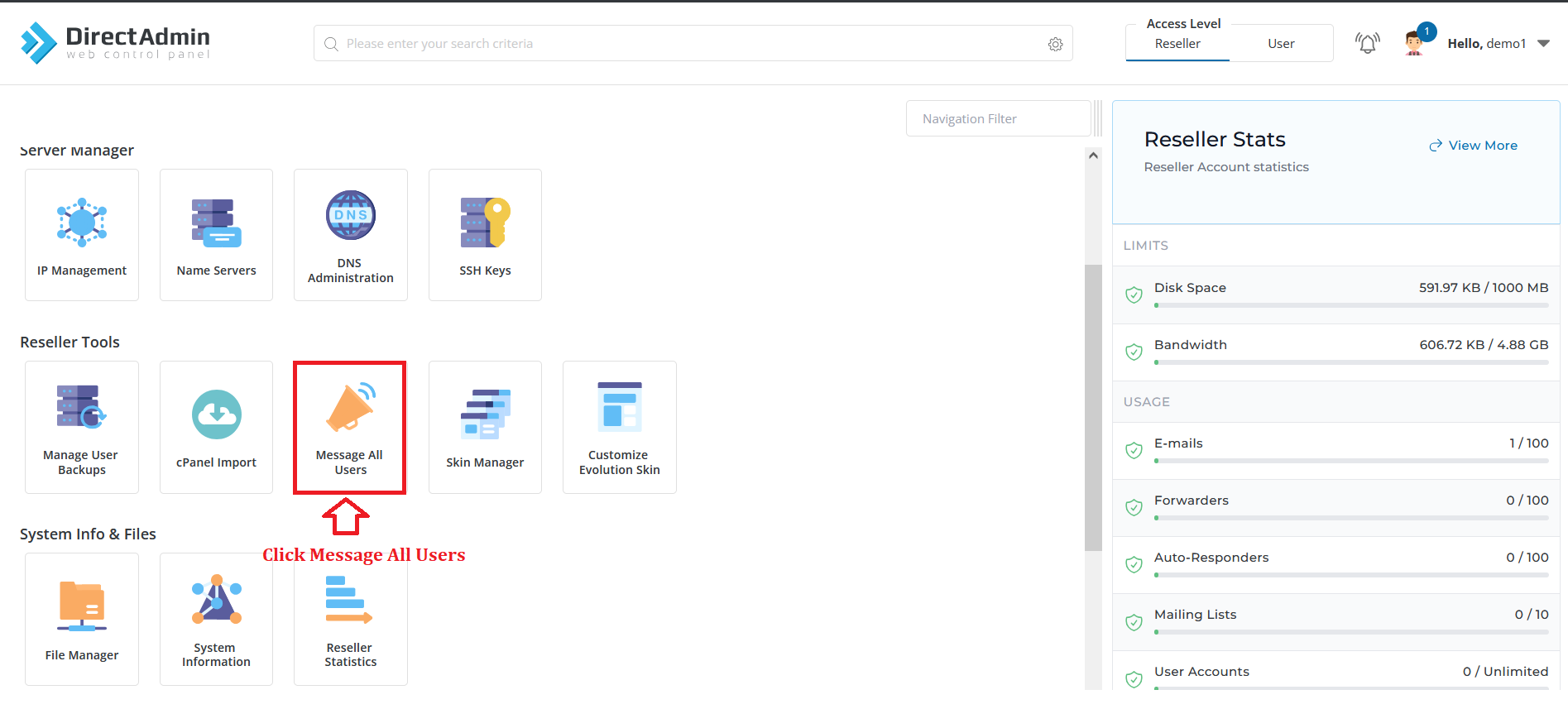This screenshot has width=1568, height=709.
Task: Expand the Hello demo1 account dropdown arrow
Action: pyautogui.click(x=1543, y=44)
